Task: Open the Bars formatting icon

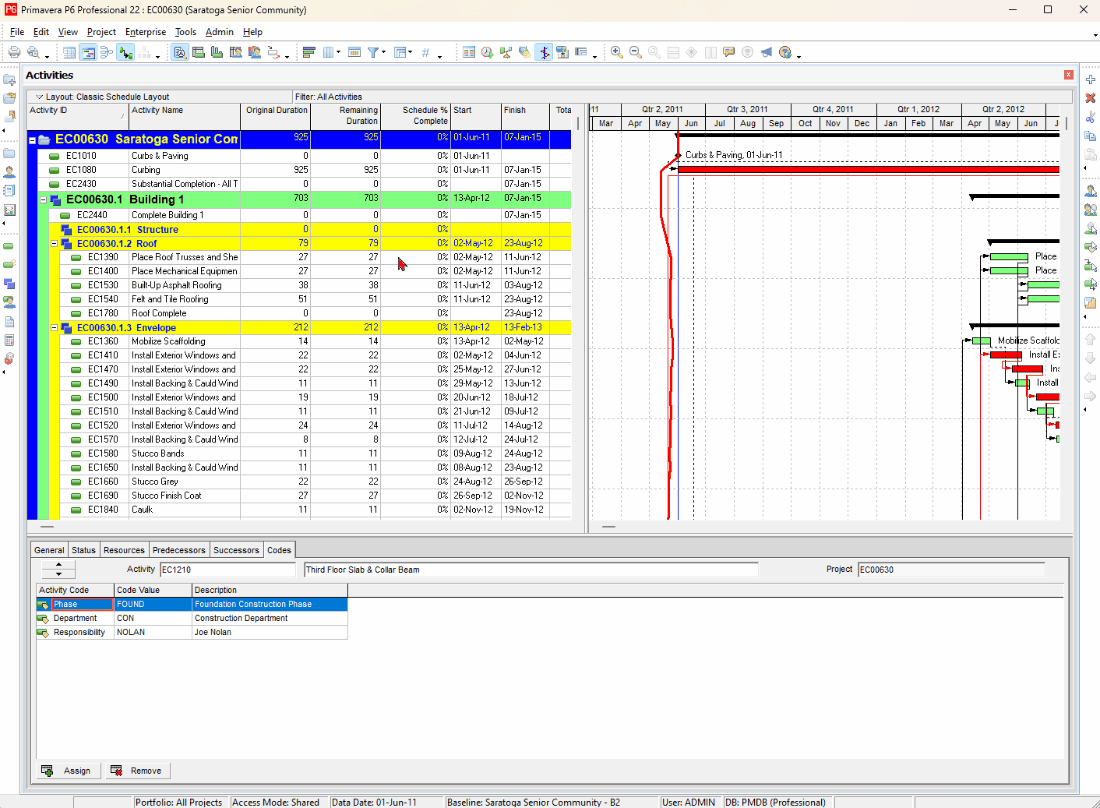Action: click(x=309, y=53)
